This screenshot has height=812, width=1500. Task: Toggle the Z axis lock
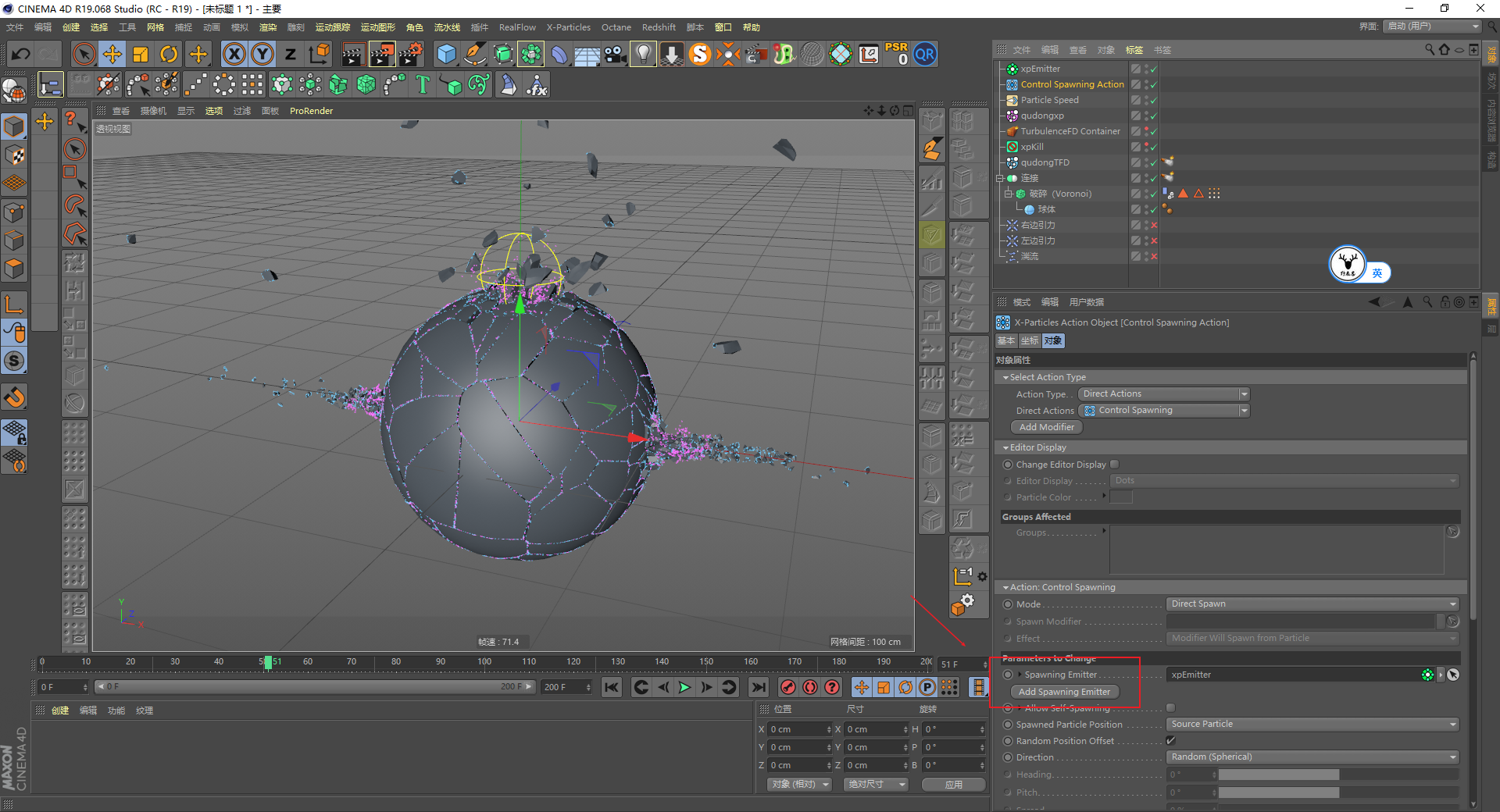[x=291, y=55]
